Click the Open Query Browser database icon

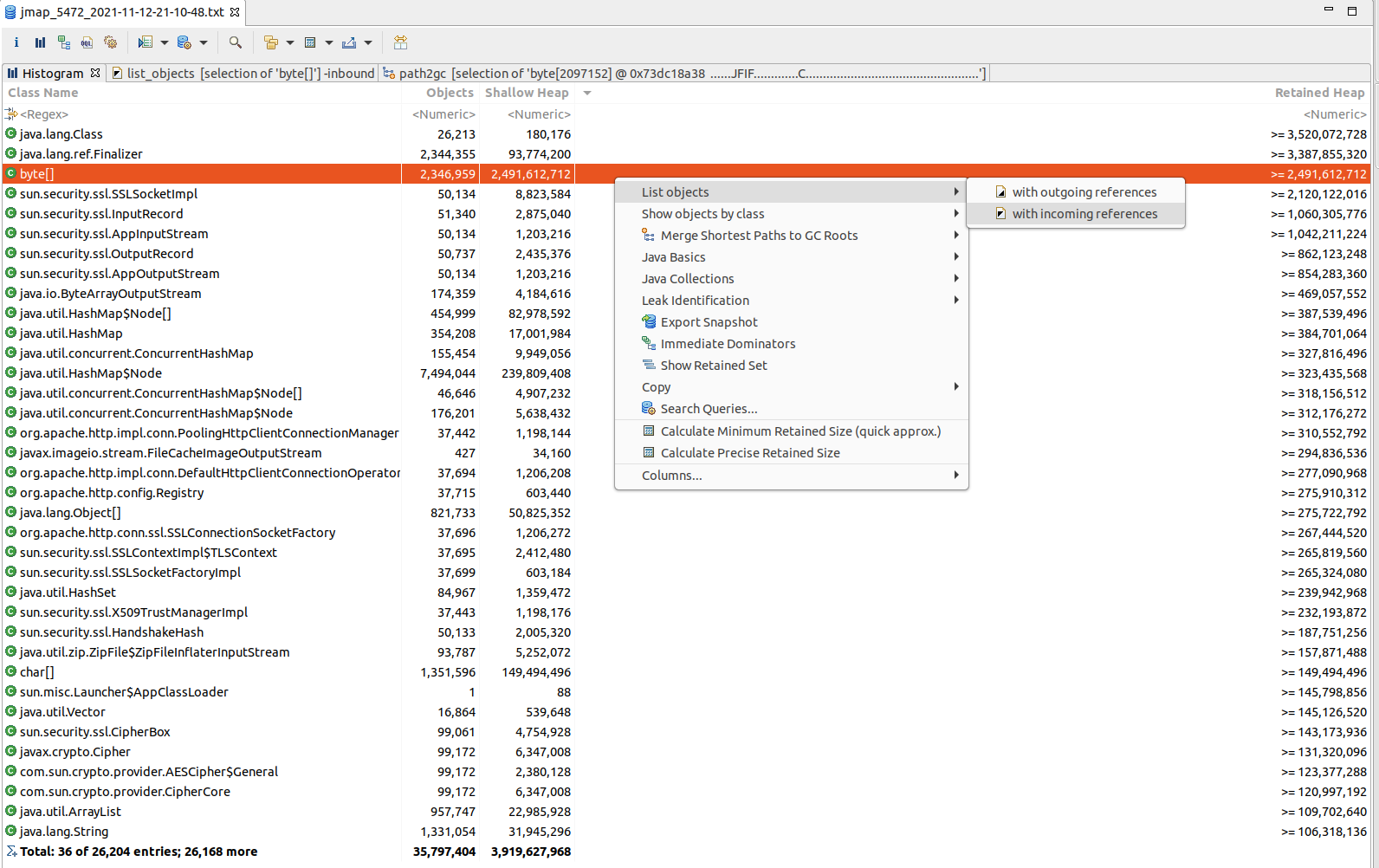pos(184,42)
